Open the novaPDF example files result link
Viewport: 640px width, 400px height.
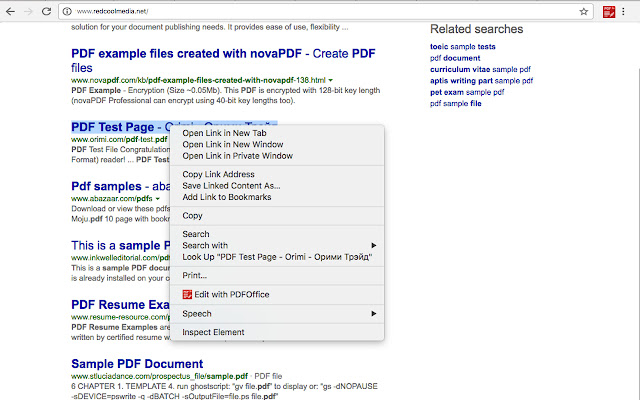223,60
